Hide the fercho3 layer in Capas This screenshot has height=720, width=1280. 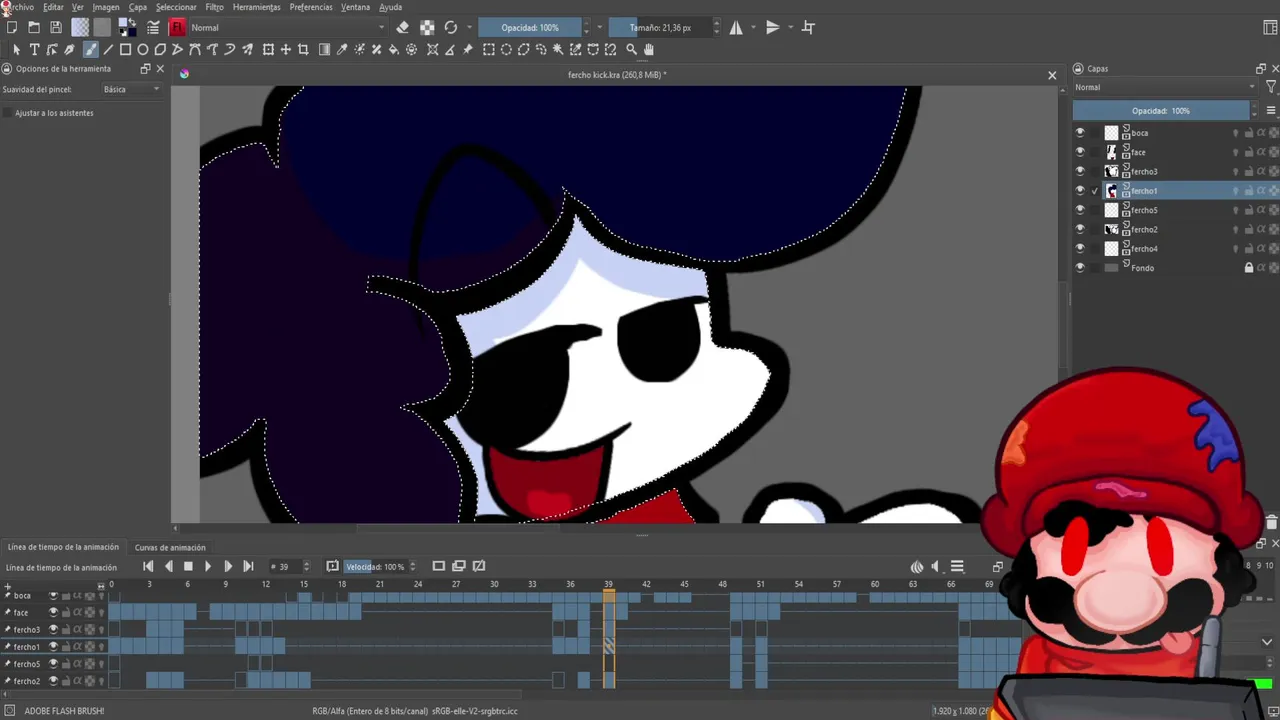point(1079,171)
